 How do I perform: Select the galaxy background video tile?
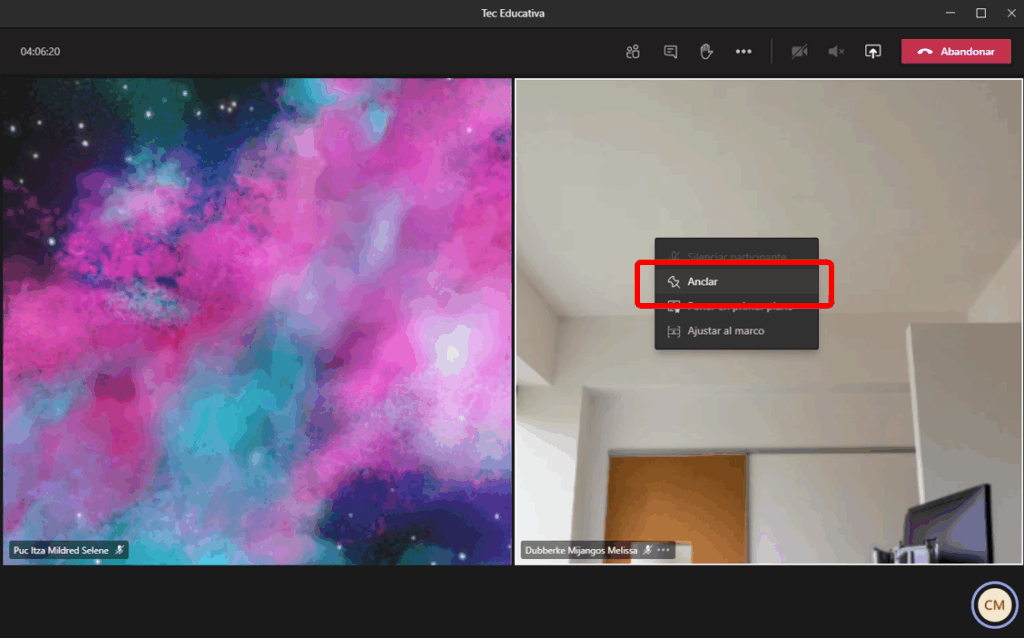[x=256, y=320]
